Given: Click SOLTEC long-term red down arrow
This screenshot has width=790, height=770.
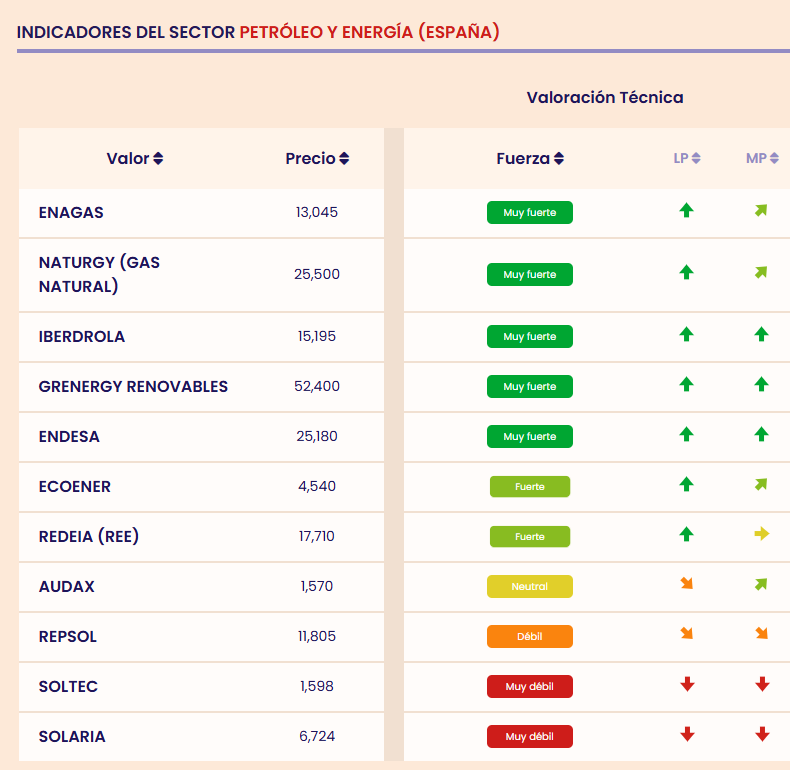Looking at the screenshot, I should [x=686, y=685].
